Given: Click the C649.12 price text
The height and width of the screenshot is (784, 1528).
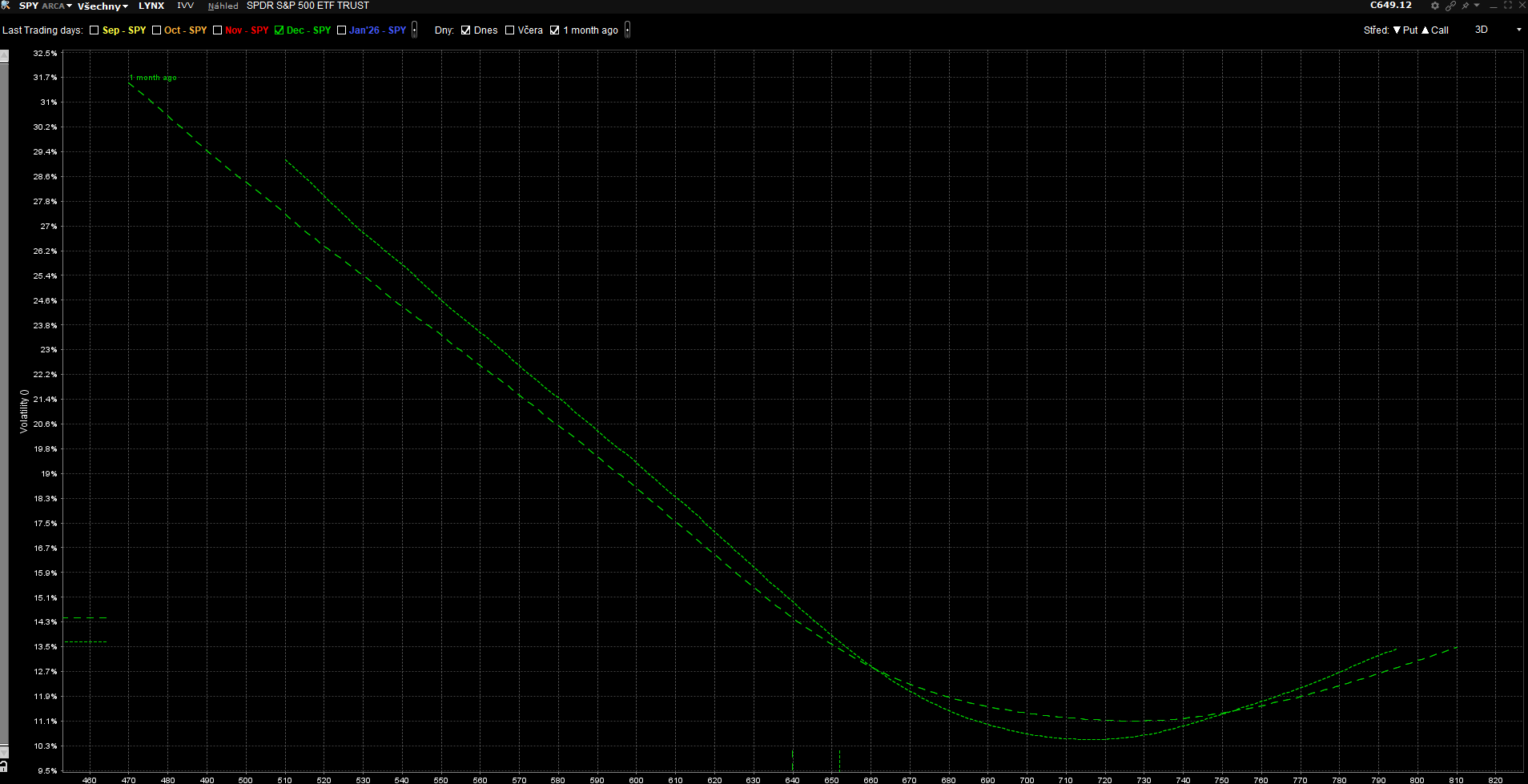Looking at the screenshot, I should pyautogui.click(x=1391, y=6).
